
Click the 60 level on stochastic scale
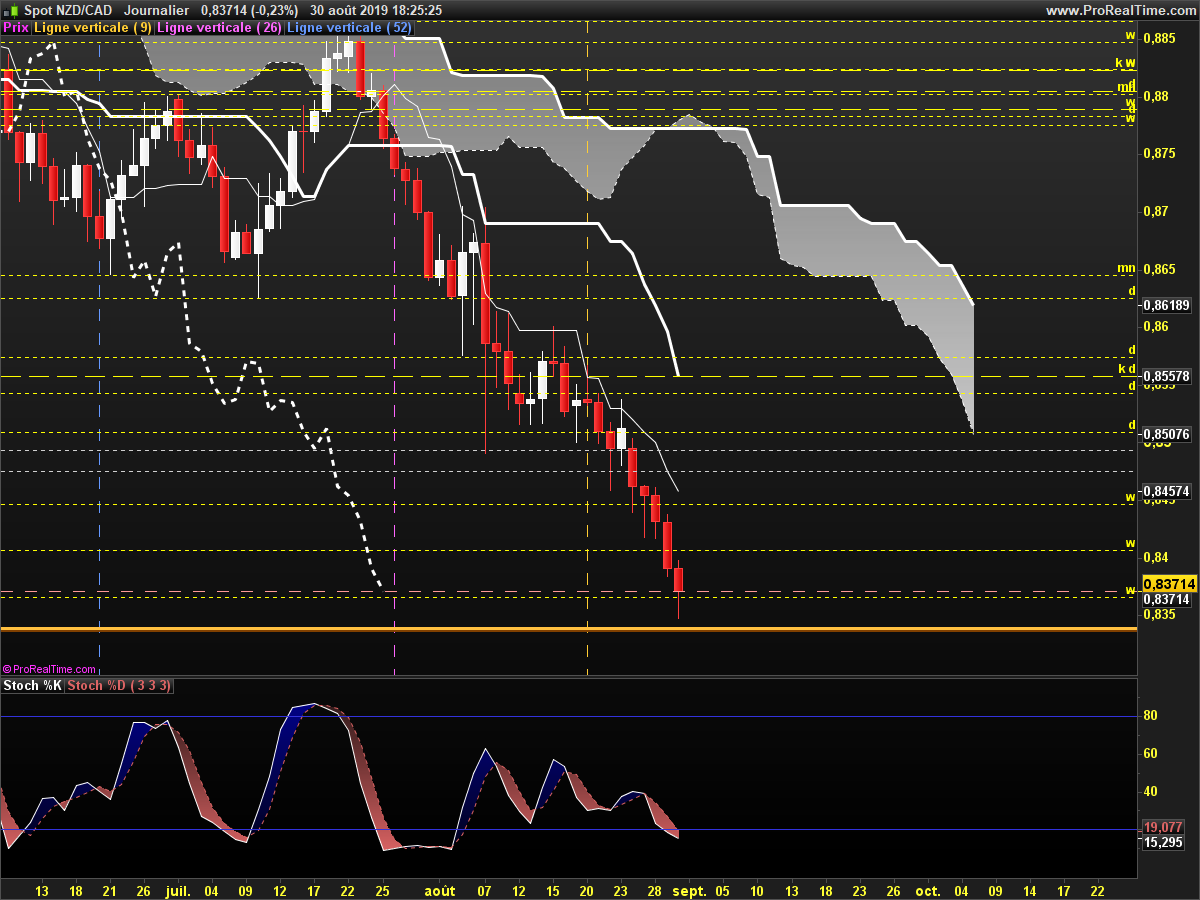click(1151, 753)
